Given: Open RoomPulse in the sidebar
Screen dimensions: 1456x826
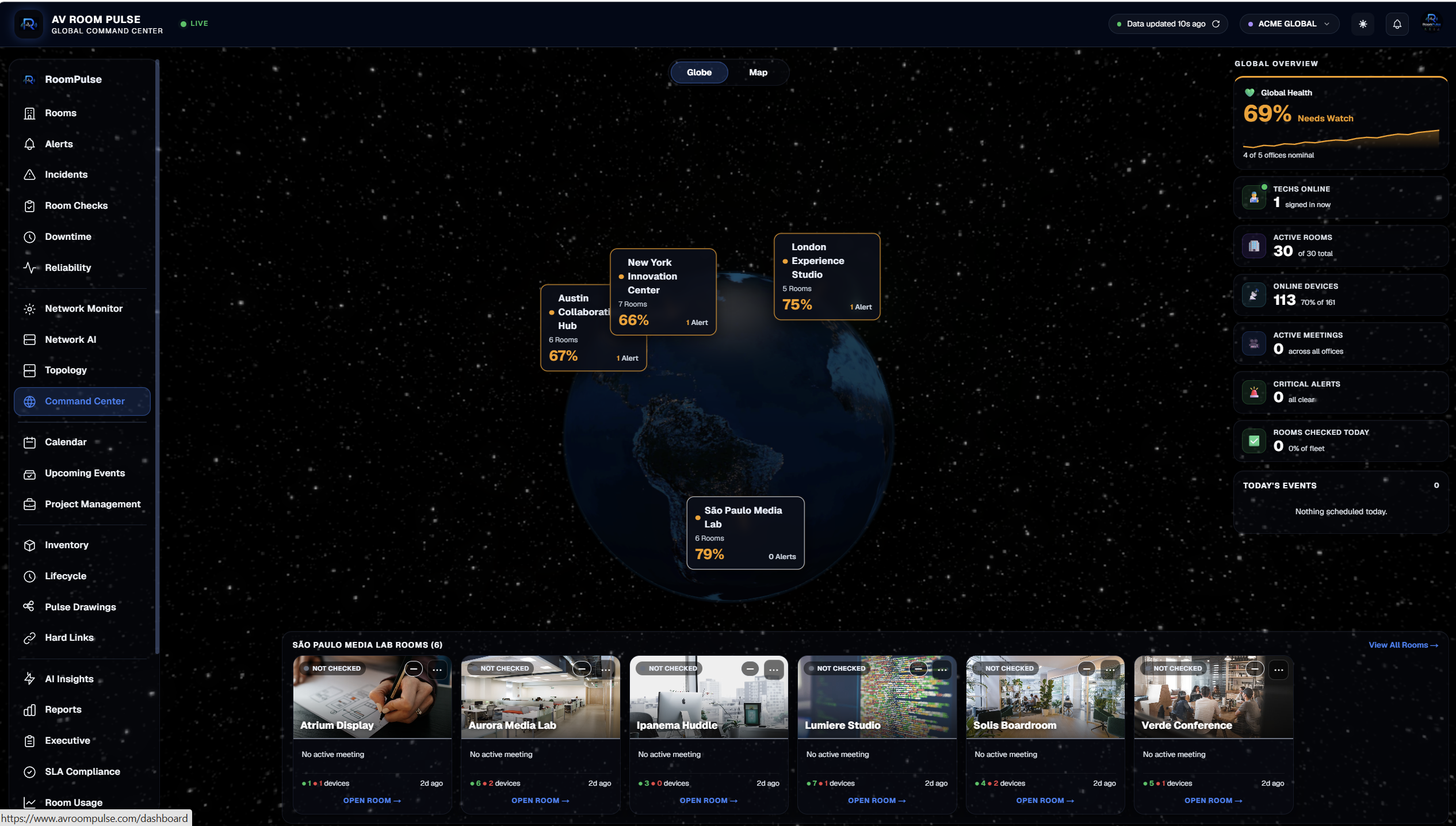Looking at the screenshot, I should 82,80.
